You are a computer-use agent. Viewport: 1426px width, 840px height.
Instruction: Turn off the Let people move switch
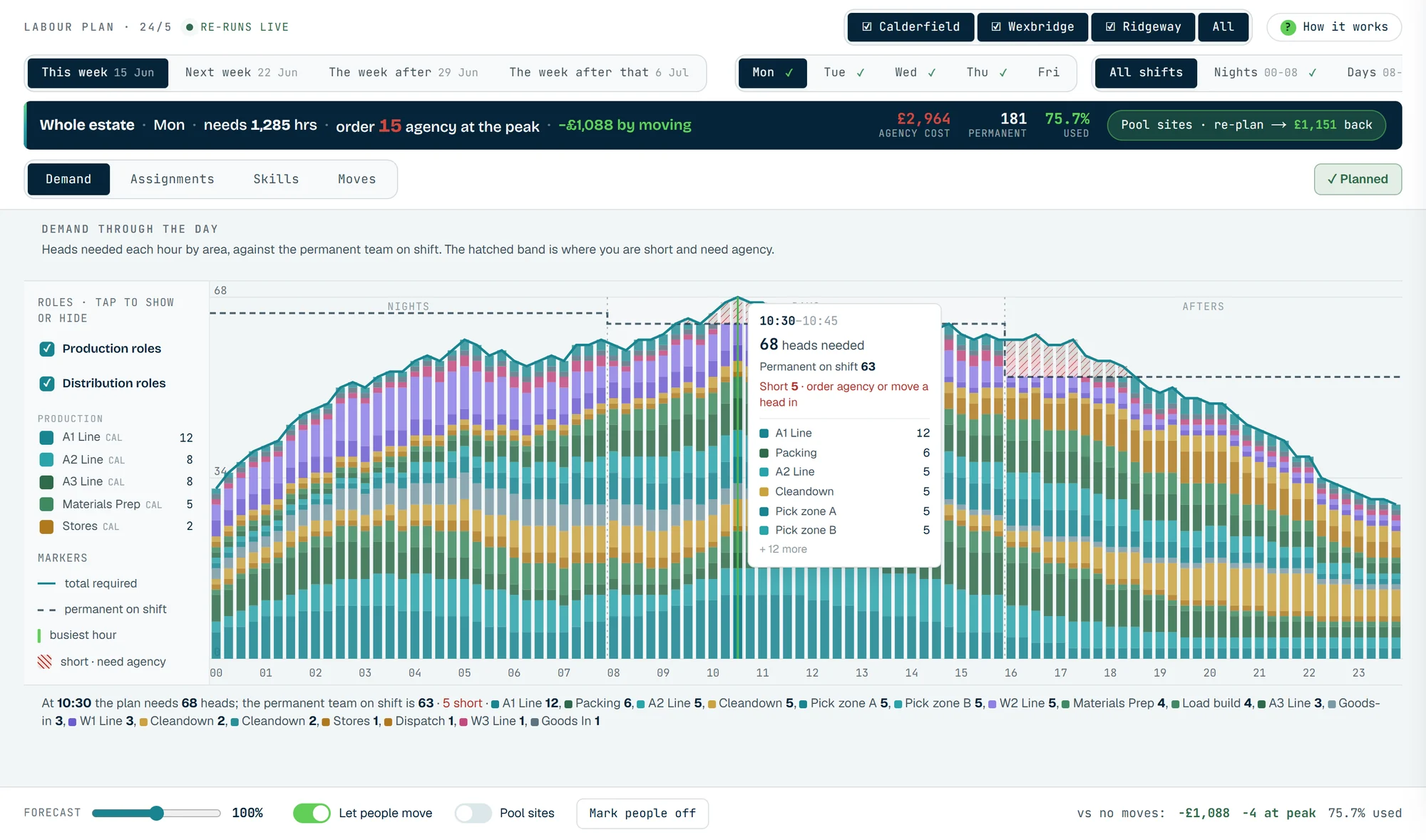coord(312,813)
